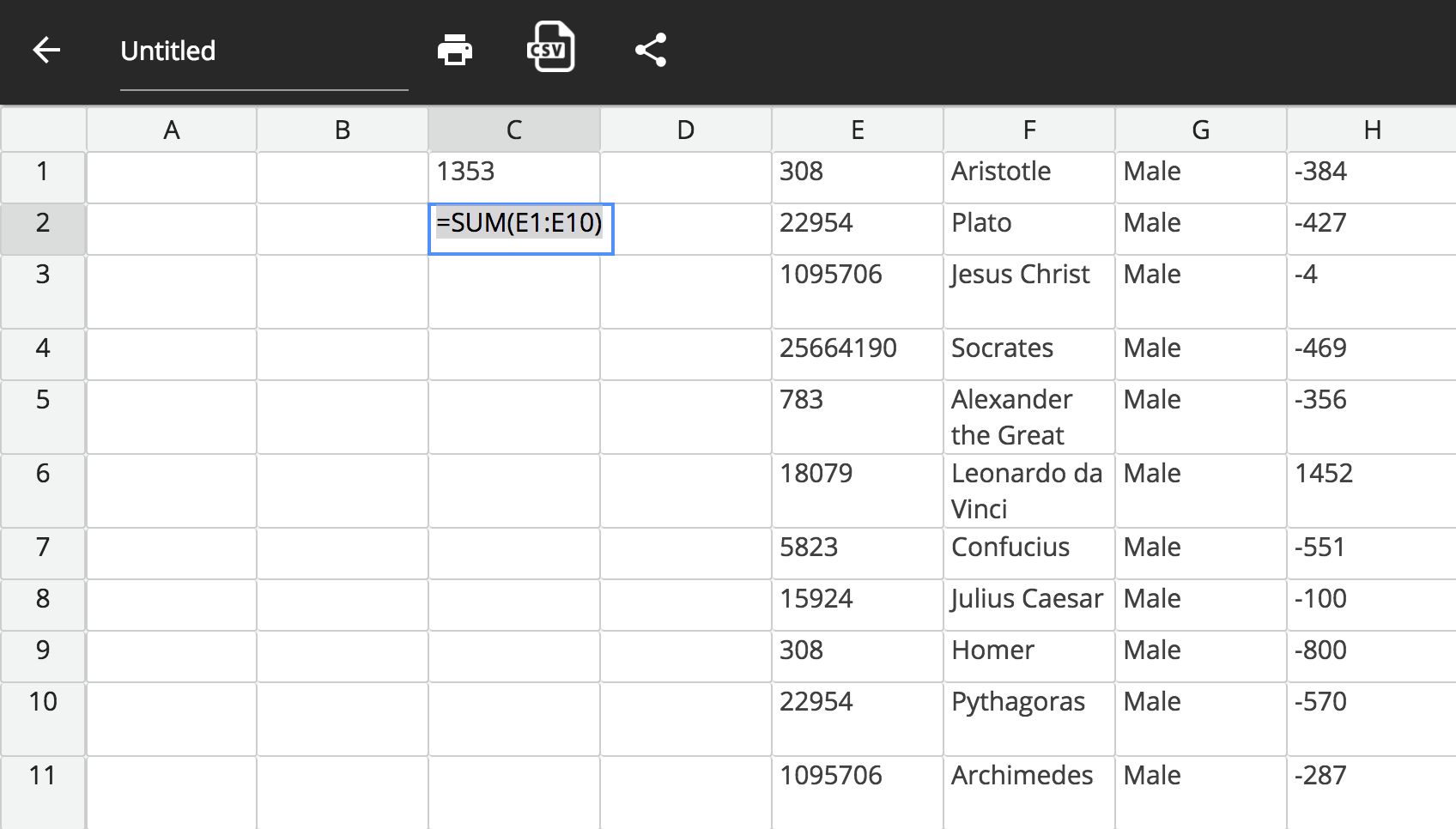Select the cell with 25664190
The width and height of the screenshot is (1456, 829).
pos(857,354)
